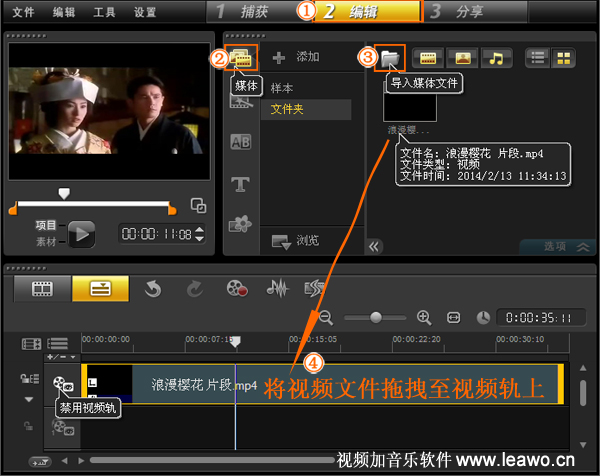This screenshot has width=600, height=476.
Task: Select the 样本 folder entry
Action: click(282, 88)
